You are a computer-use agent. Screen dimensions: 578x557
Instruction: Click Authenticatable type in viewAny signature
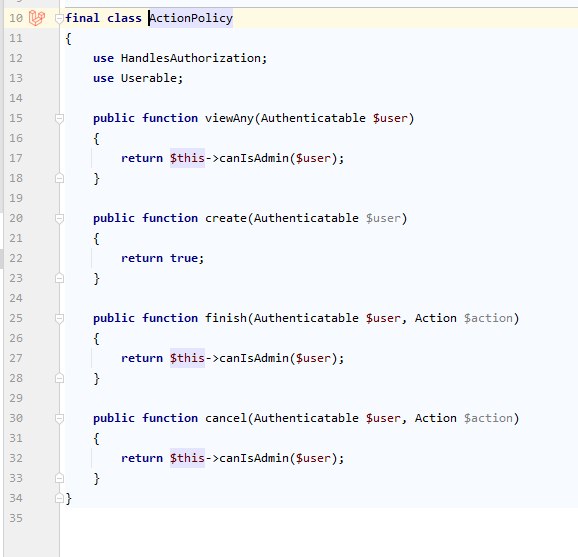pos(313,118)
